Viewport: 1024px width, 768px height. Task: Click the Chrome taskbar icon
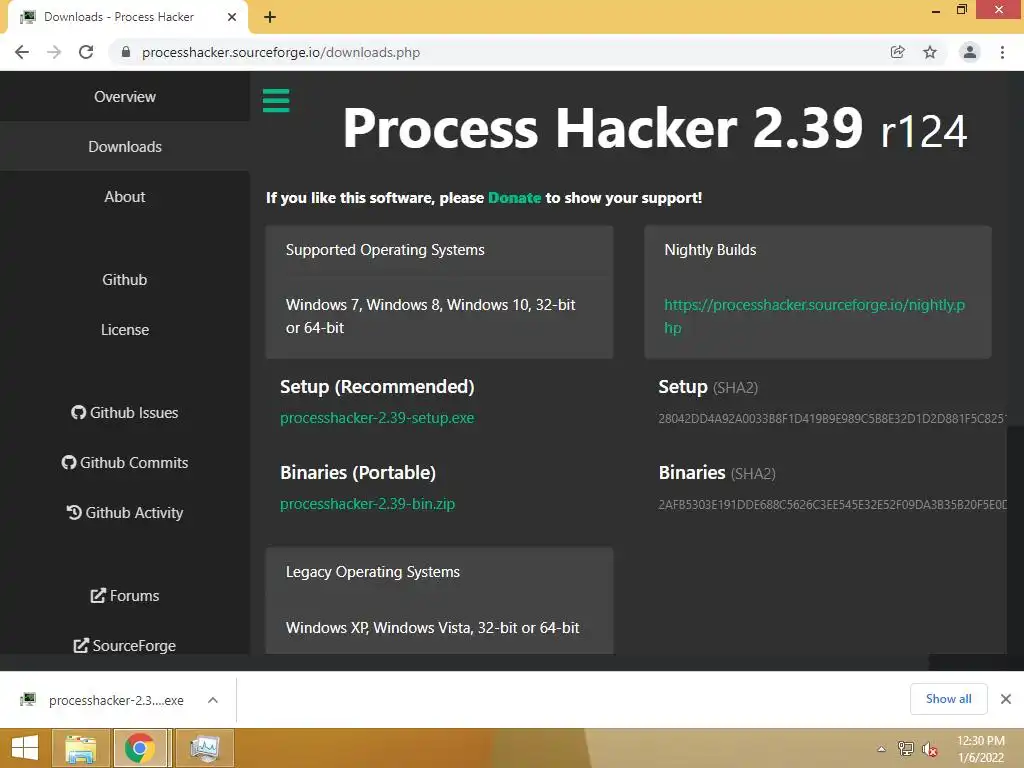pos(140,748)
